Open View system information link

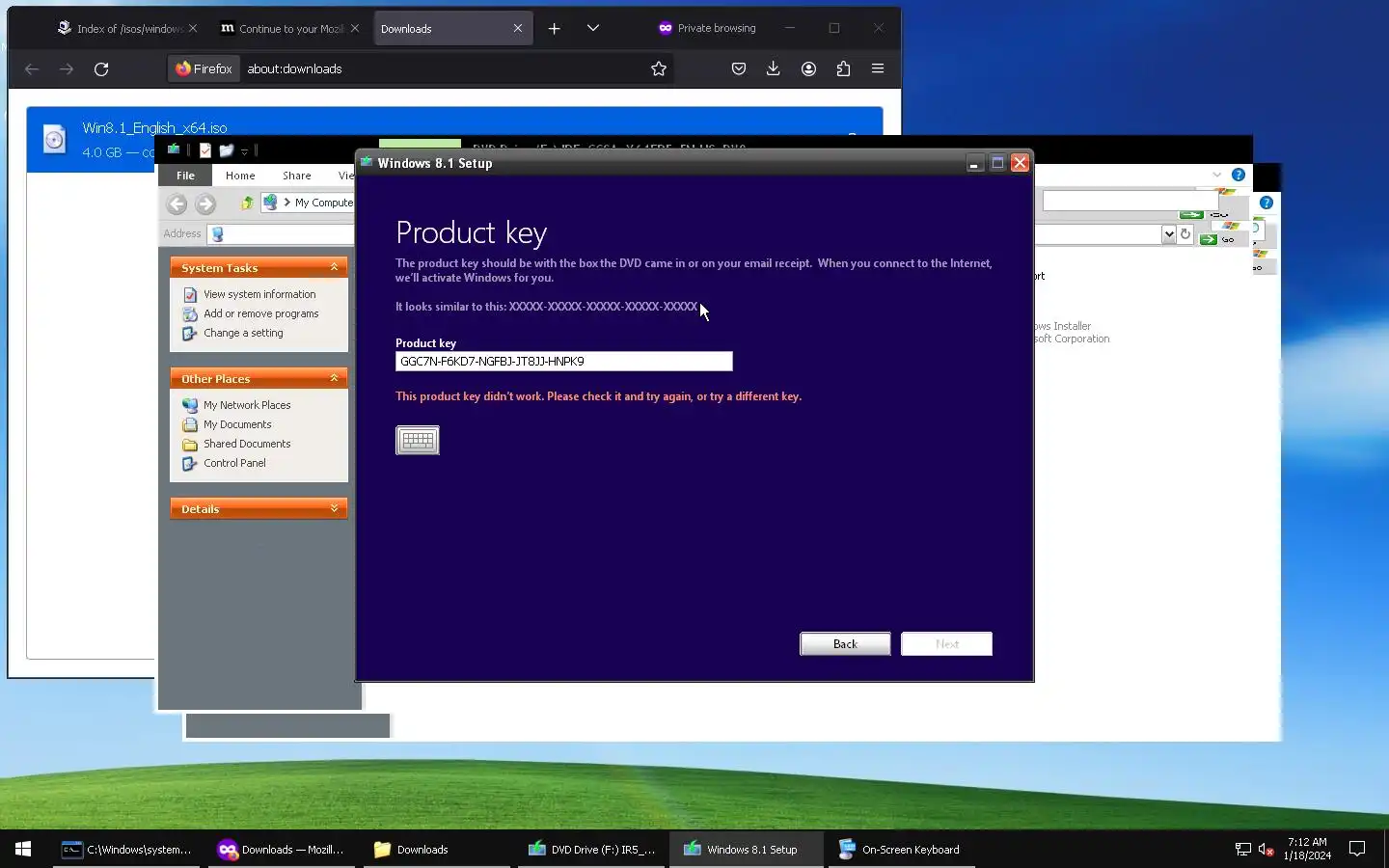(x=259, y=294)
